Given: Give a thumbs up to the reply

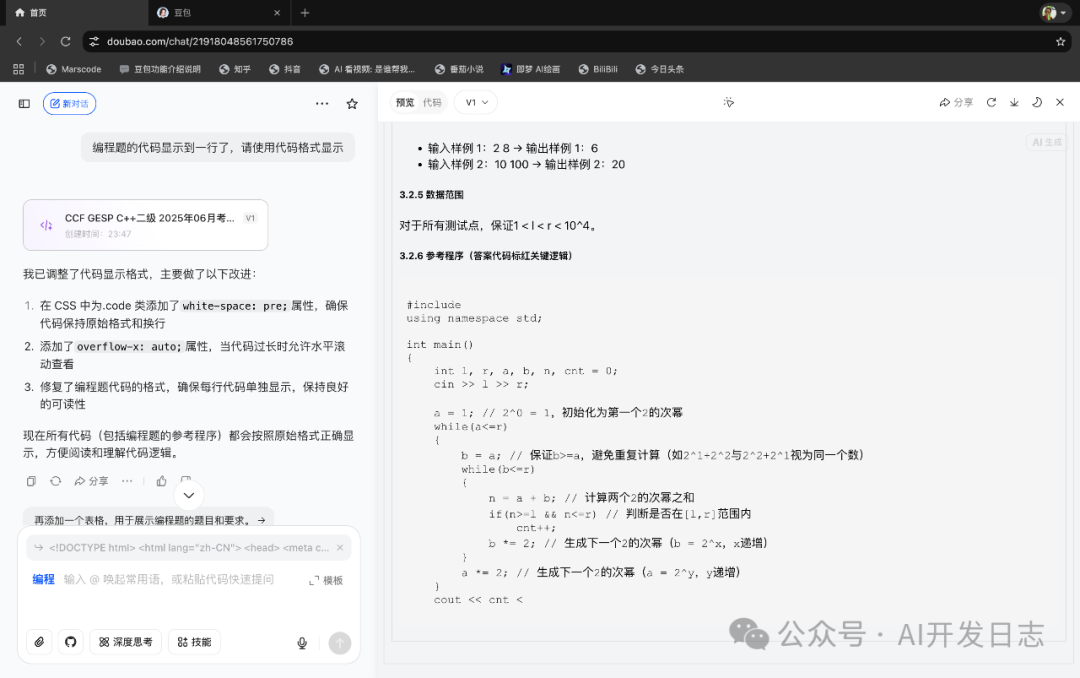Looking at the screenshot, I should (162, 480).
